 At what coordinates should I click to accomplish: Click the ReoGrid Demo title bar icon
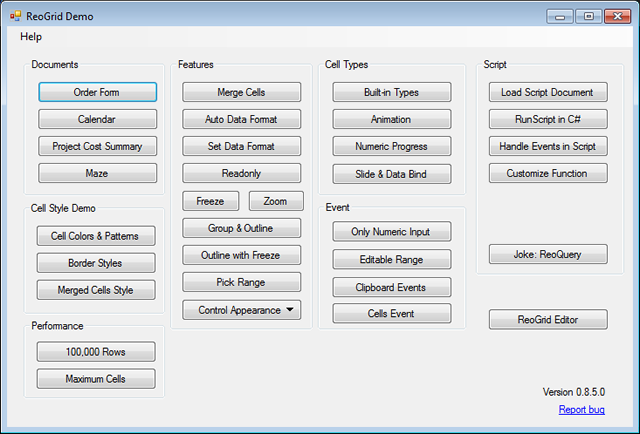pyautogui.click(x=16, y=16)
